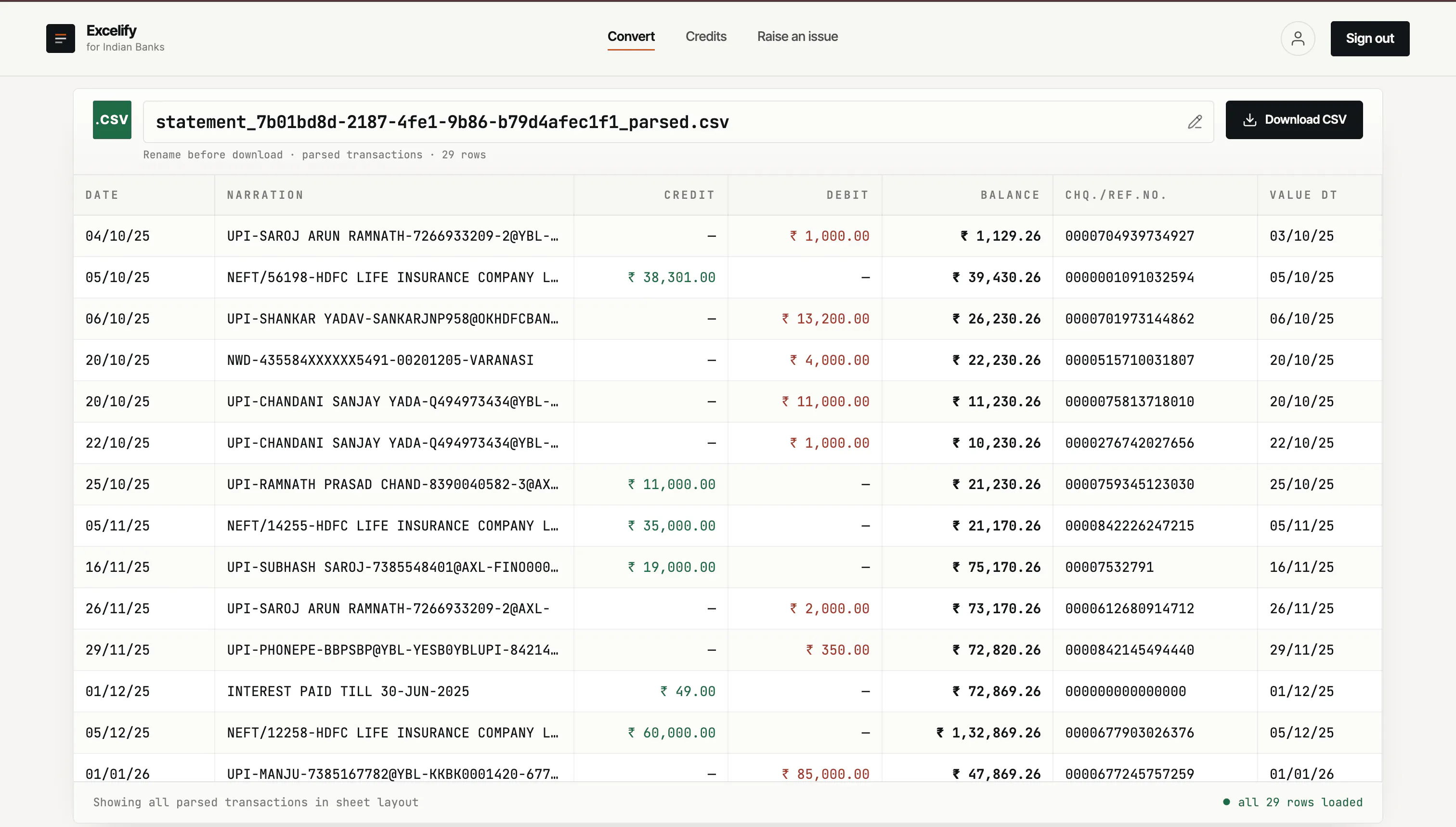This screenshot has height=827, width=1456.
Task: Select narration UPI-MANJU-7385167782@YBL
Action: [x=392, y=774]
